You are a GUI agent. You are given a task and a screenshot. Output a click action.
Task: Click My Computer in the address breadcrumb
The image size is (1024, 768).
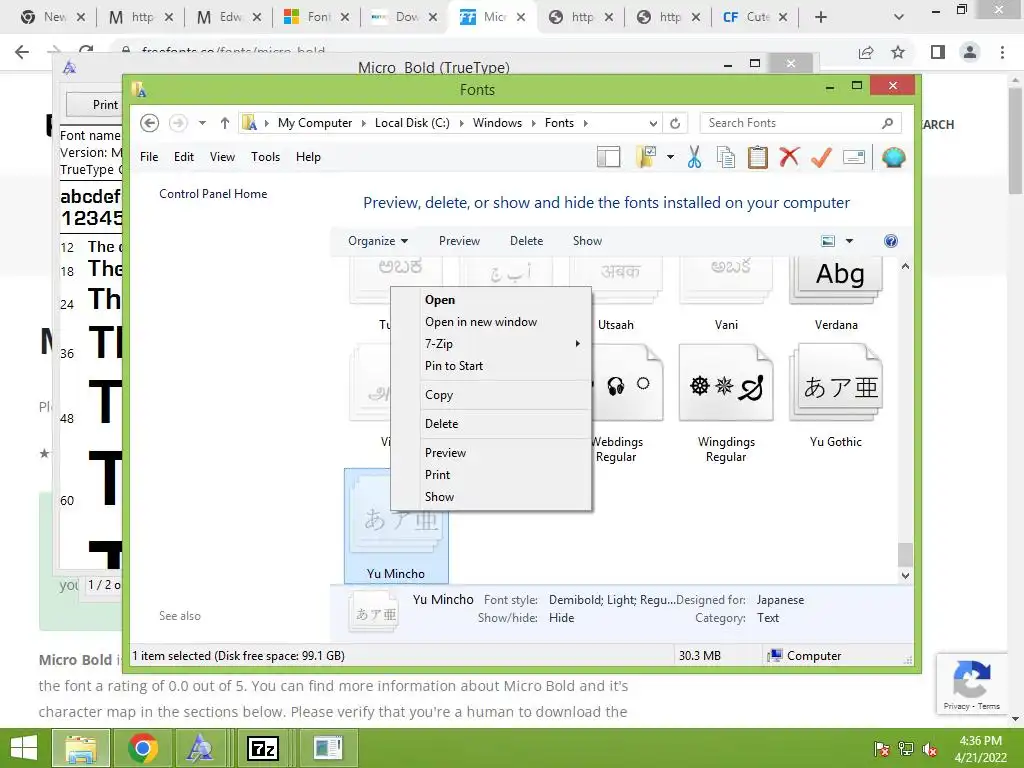(315, 123)
